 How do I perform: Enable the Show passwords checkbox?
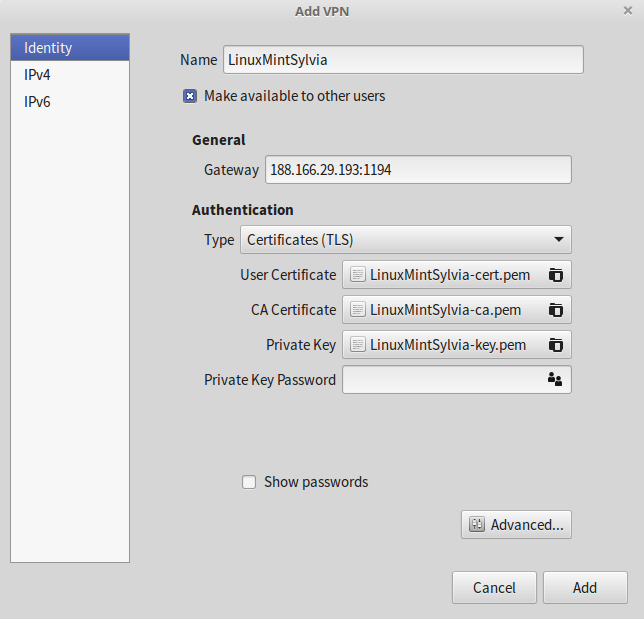(249, 482)
